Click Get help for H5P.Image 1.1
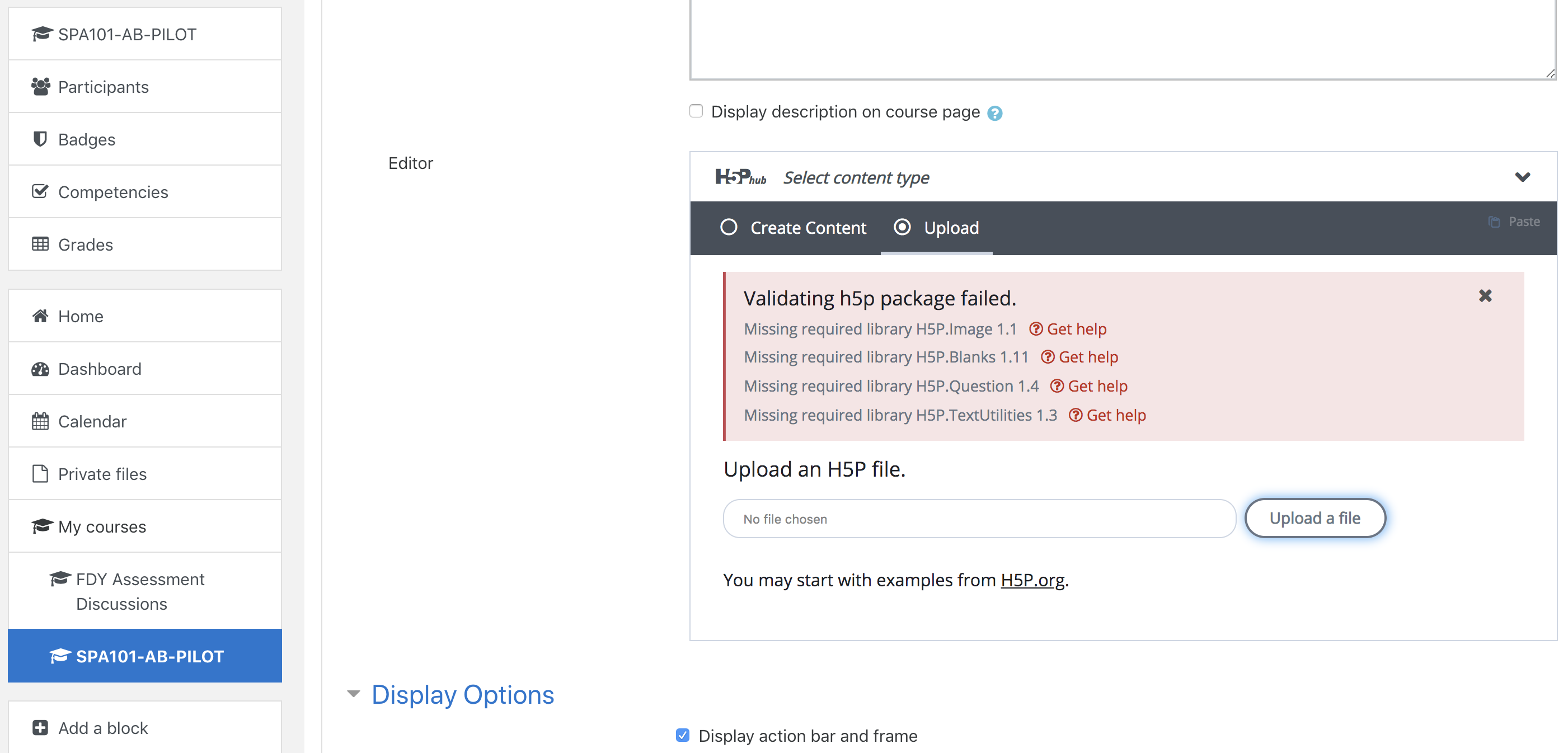The height and width of the screenshot is (753, 1568). [x=1076, y=330]
